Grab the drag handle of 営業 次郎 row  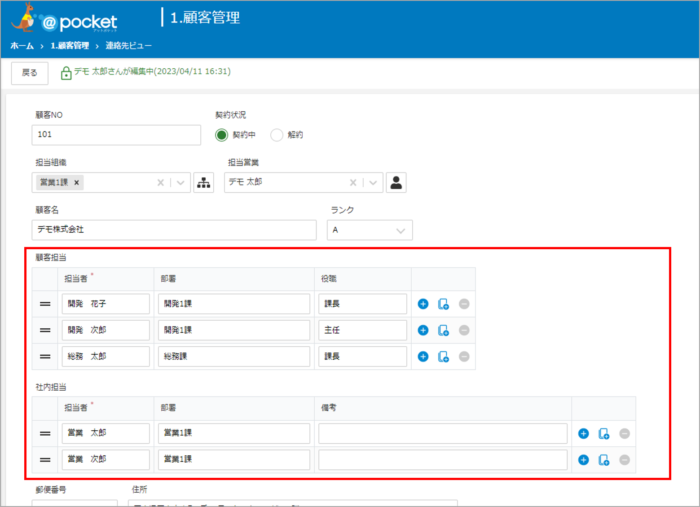click(x=45, y=460)
